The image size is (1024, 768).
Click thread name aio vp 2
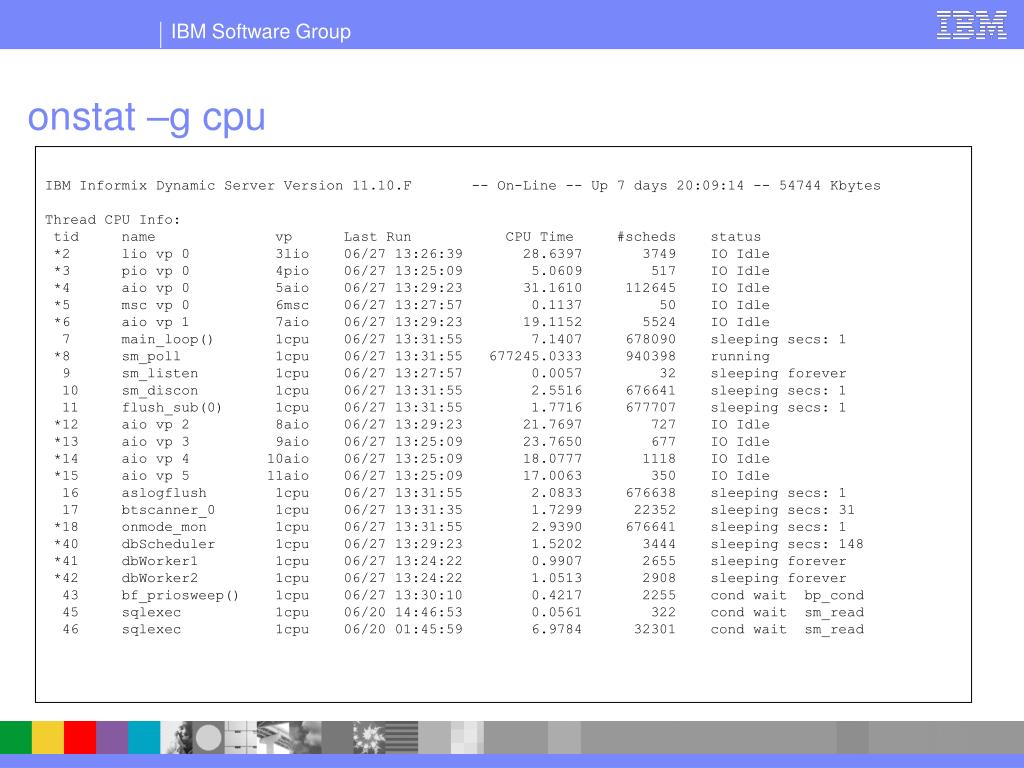coord(155,424)
